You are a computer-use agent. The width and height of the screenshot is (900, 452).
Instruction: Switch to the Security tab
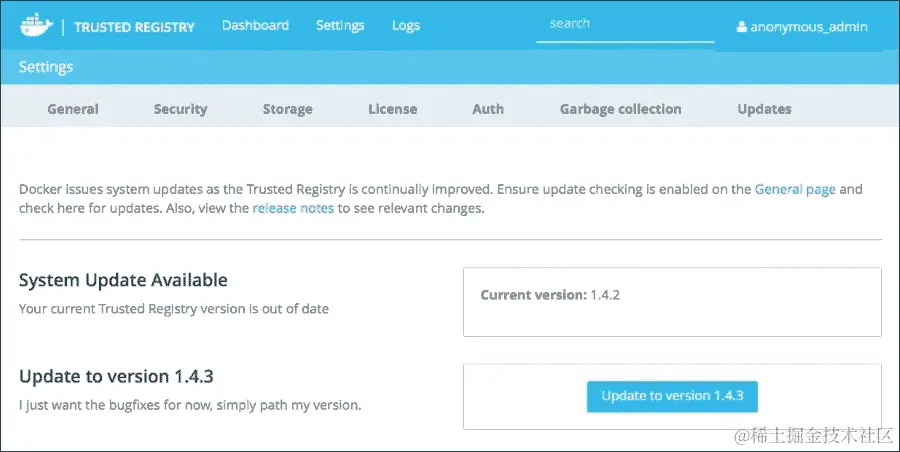point(180,109)
